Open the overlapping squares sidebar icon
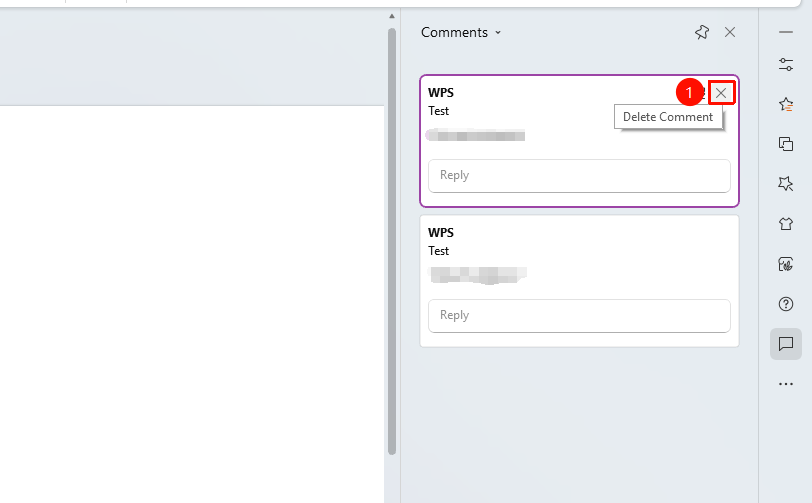The width and height of the screenshot is (812, 503). (x=786, y=144)
